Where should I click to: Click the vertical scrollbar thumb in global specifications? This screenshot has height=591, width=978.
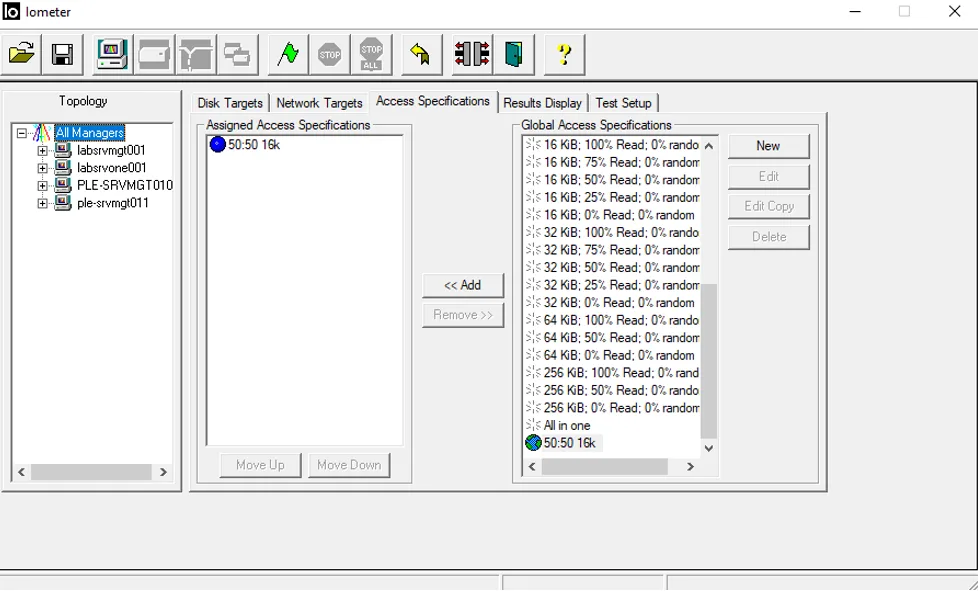pos(709,362)
